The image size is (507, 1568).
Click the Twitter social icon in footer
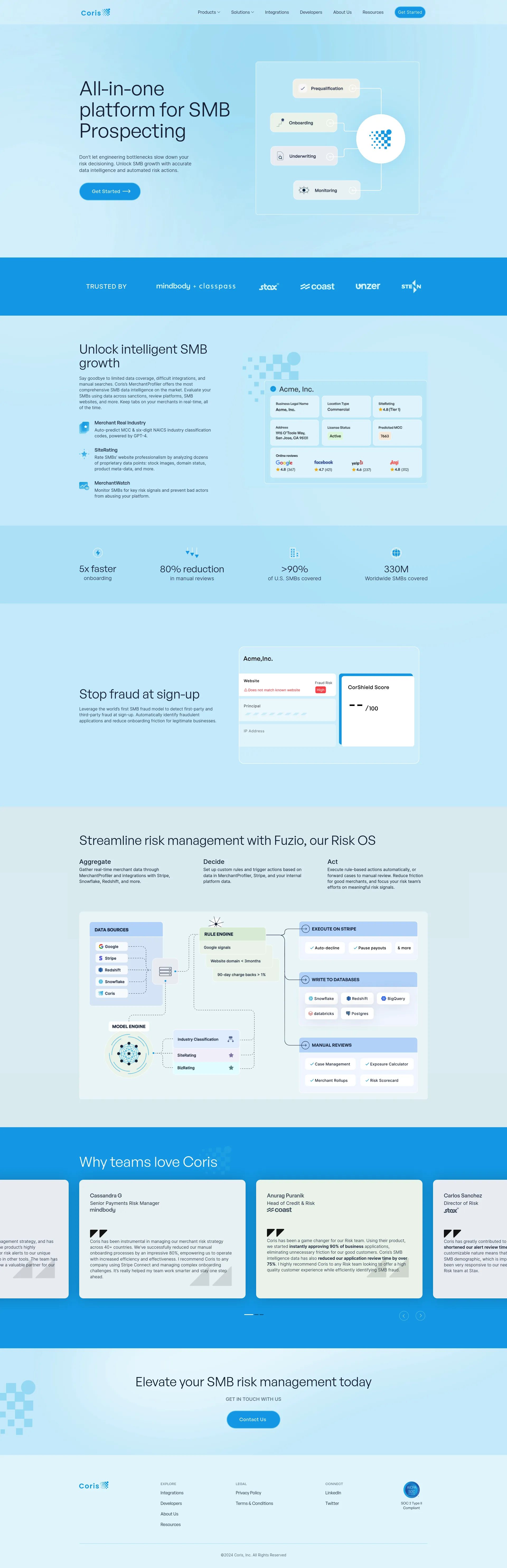click(330, 1510)
